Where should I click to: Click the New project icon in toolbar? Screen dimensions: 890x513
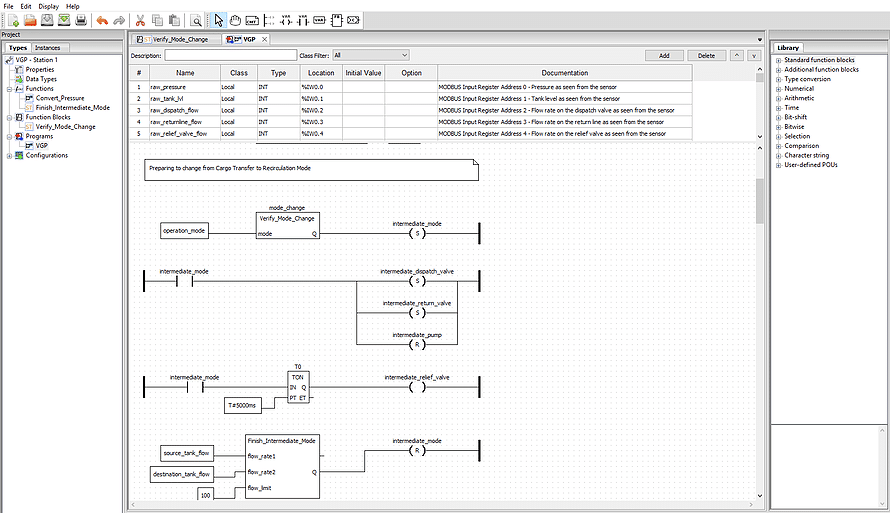(x=13, y=20)
